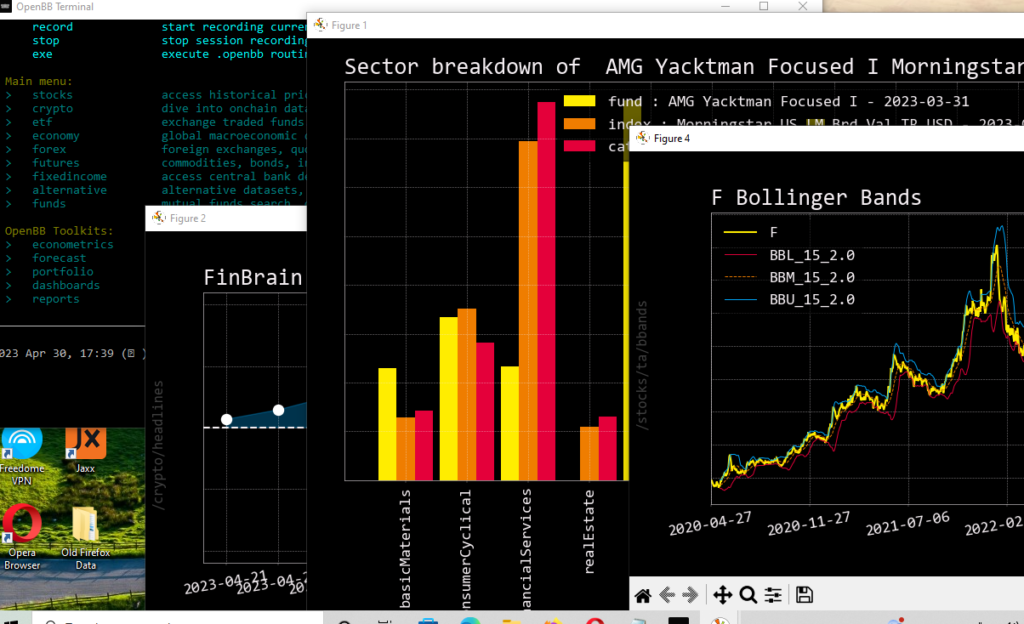Click the Back arrow in Figure 4 toolbar
The image size is (1024, 624).
click(x=667, y=596)
